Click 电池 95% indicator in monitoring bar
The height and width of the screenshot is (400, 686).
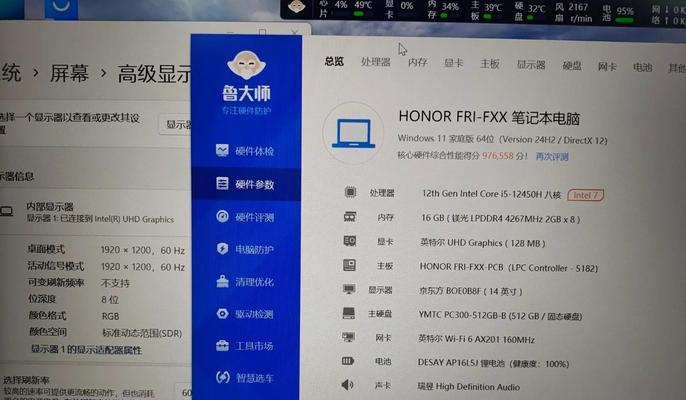point(618,13)
